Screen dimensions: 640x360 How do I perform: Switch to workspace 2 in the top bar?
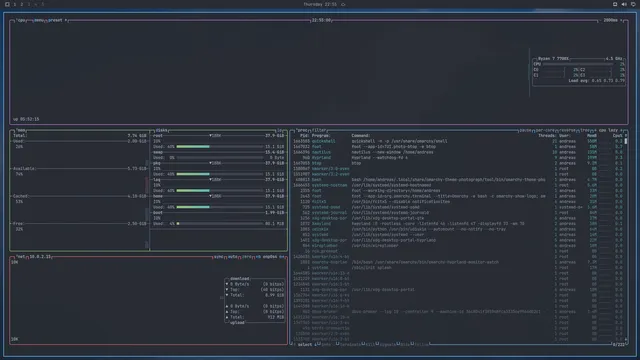pyautogui.click(x=22, y=4)
